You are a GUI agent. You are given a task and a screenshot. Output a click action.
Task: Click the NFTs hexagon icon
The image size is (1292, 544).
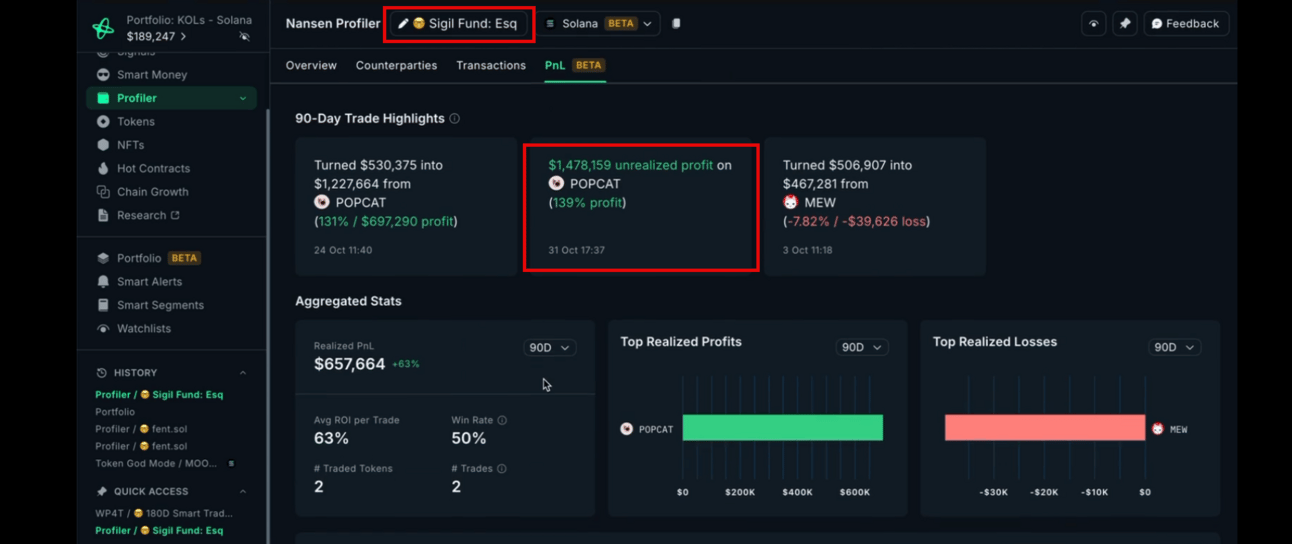[103, 145]
